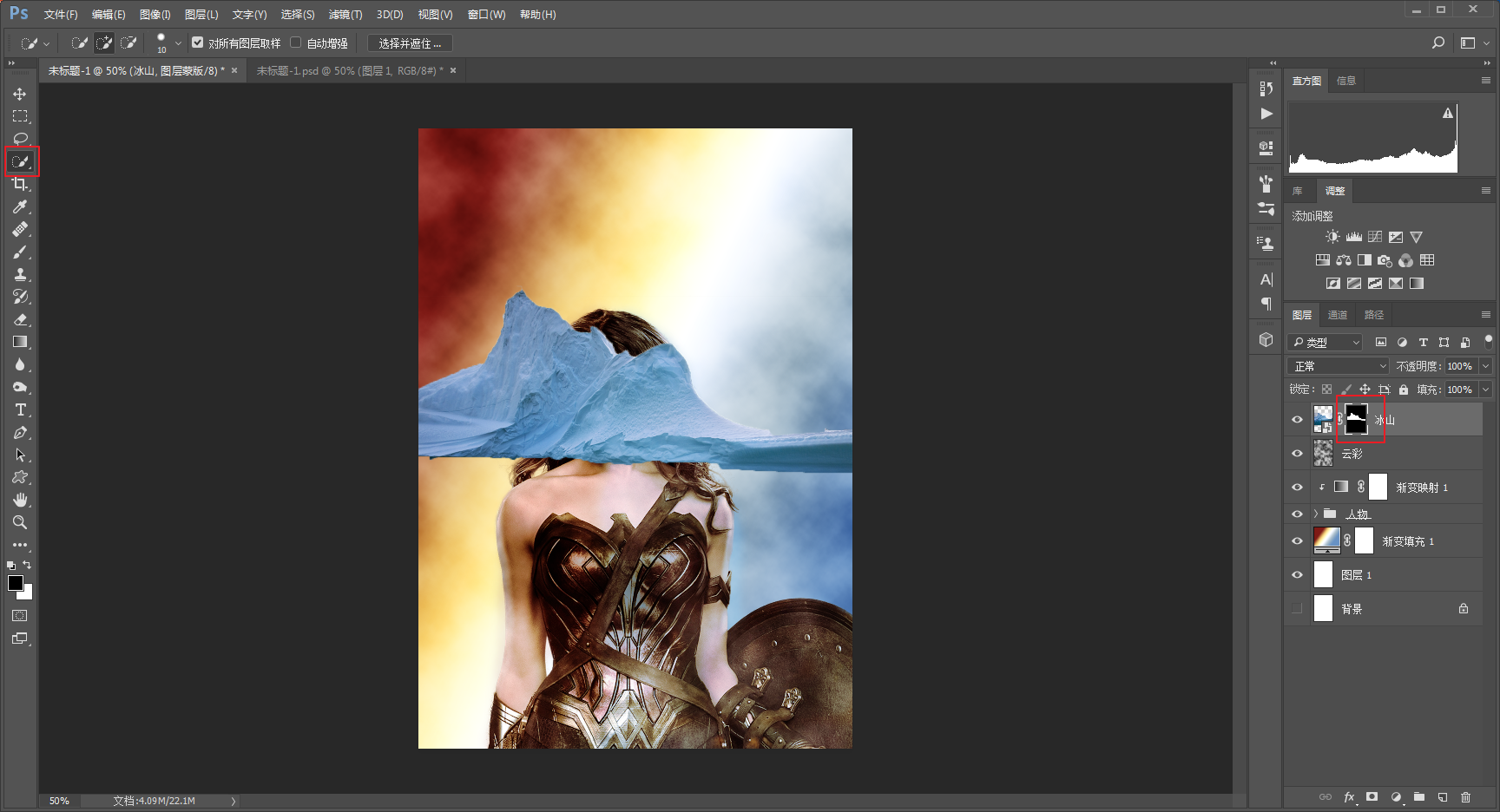Select the Horizontal Type tool
Image resolution: width=1500 pixels, height=812 pixels.
20,409
